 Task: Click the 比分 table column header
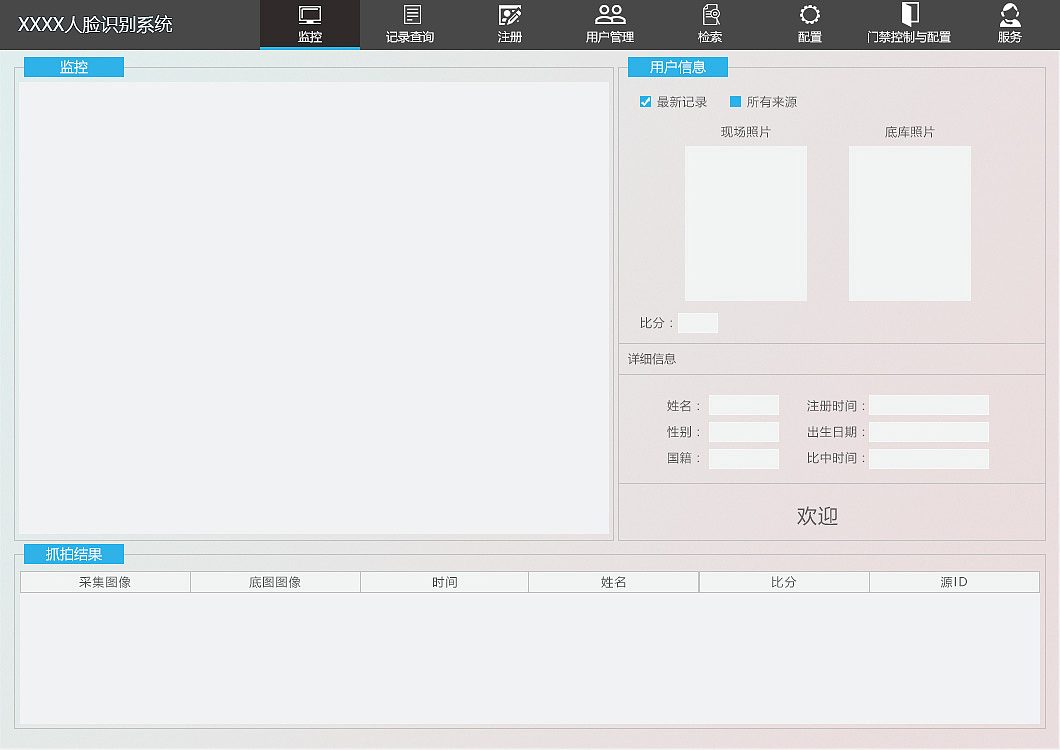click(x=784, y=582)
